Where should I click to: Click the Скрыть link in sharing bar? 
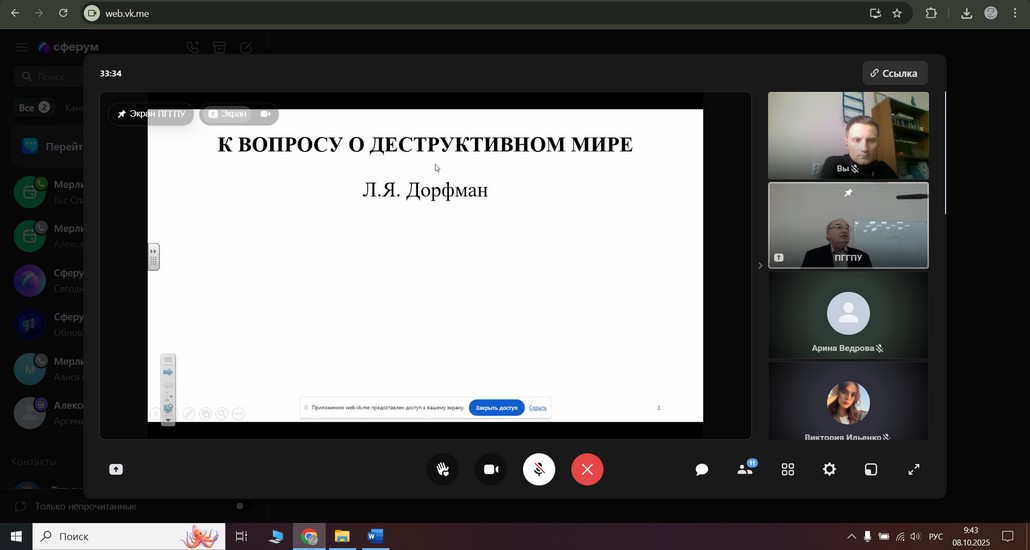(x=538, y=408)
